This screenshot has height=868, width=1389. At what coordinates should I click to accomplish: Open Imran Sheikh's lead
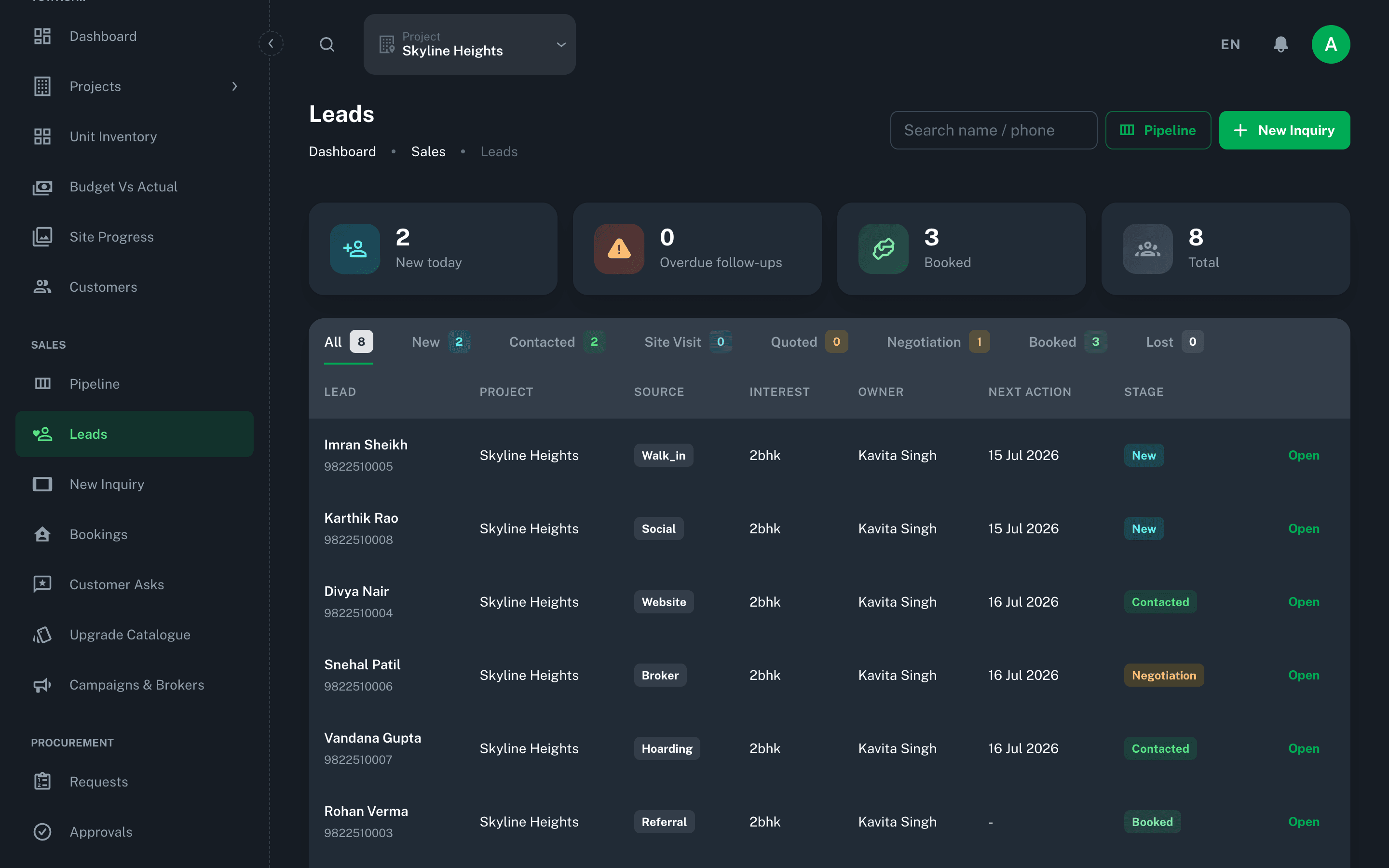[x=1304, y=455]
